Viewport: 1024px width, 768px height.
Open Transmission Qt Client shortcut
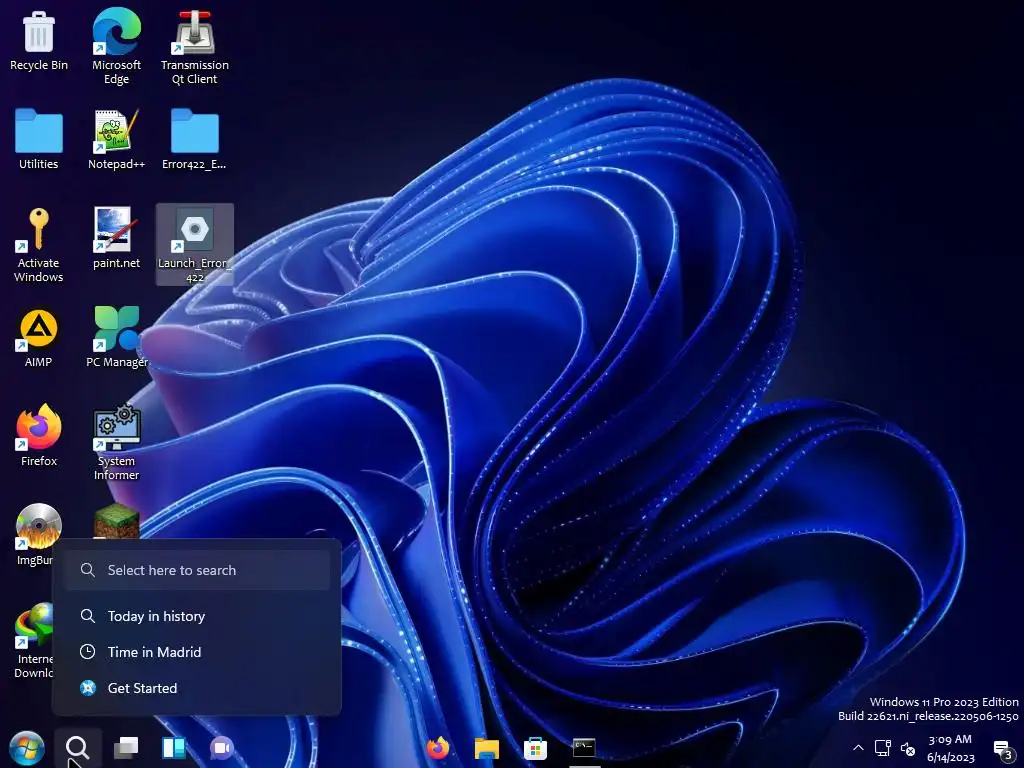pyautogui.click(x=195, y=47)
